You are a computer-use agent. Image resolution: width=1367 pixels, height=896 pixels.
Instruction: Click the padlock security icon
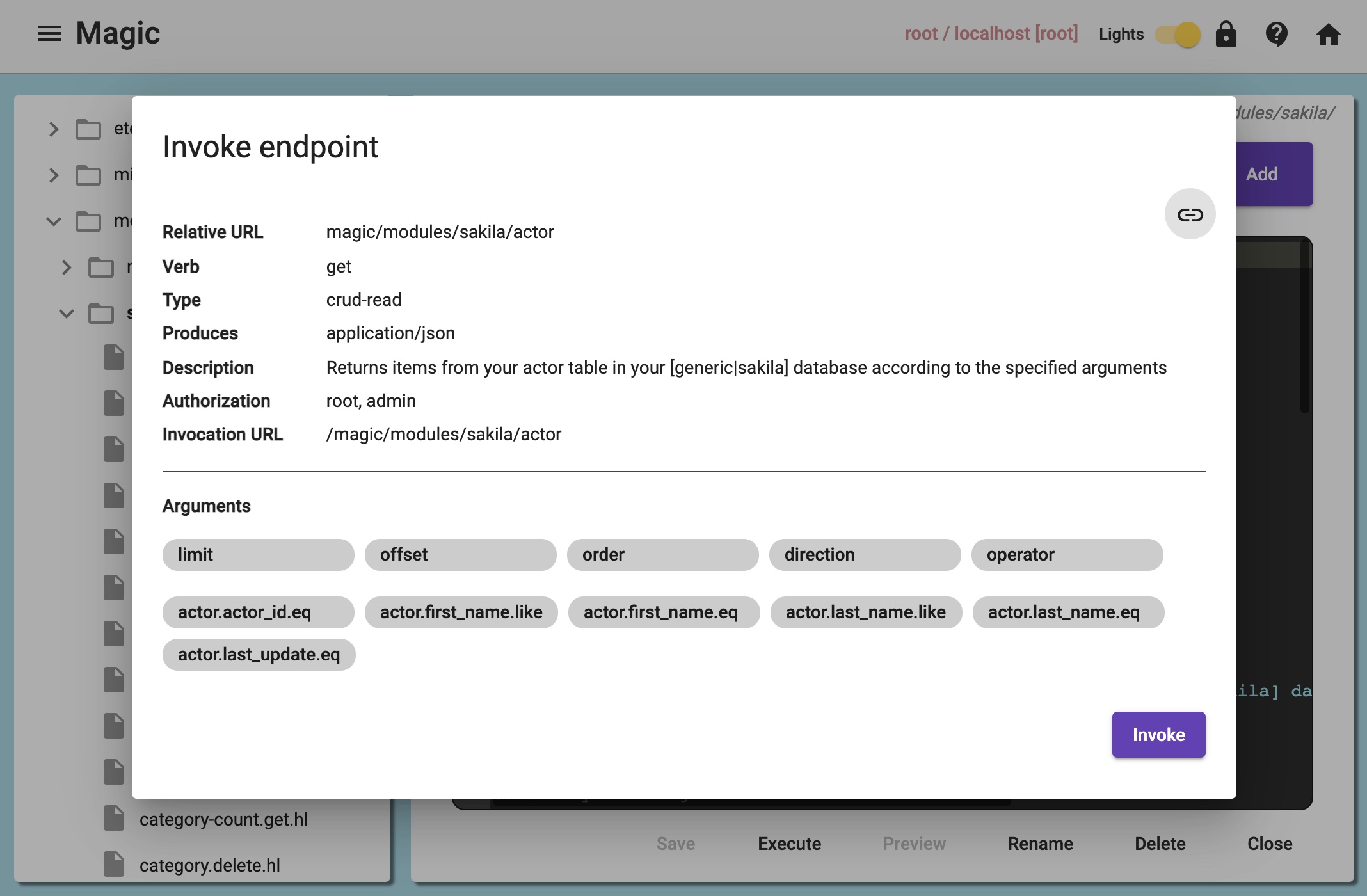coord(1226,34)
